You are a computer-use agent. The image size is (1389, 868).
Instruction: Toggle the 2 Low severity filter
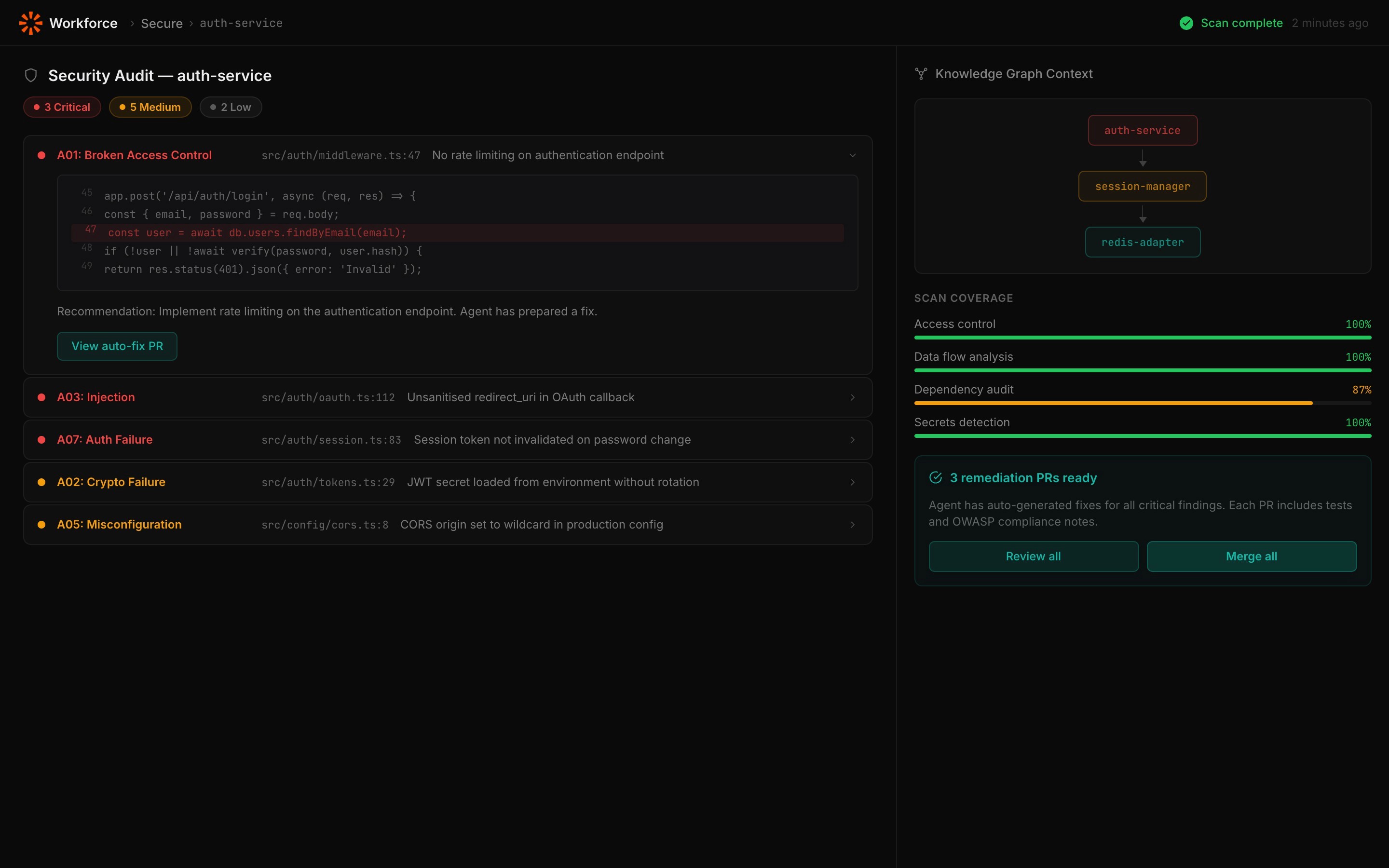pyautogui.click(x=231, y=108)
